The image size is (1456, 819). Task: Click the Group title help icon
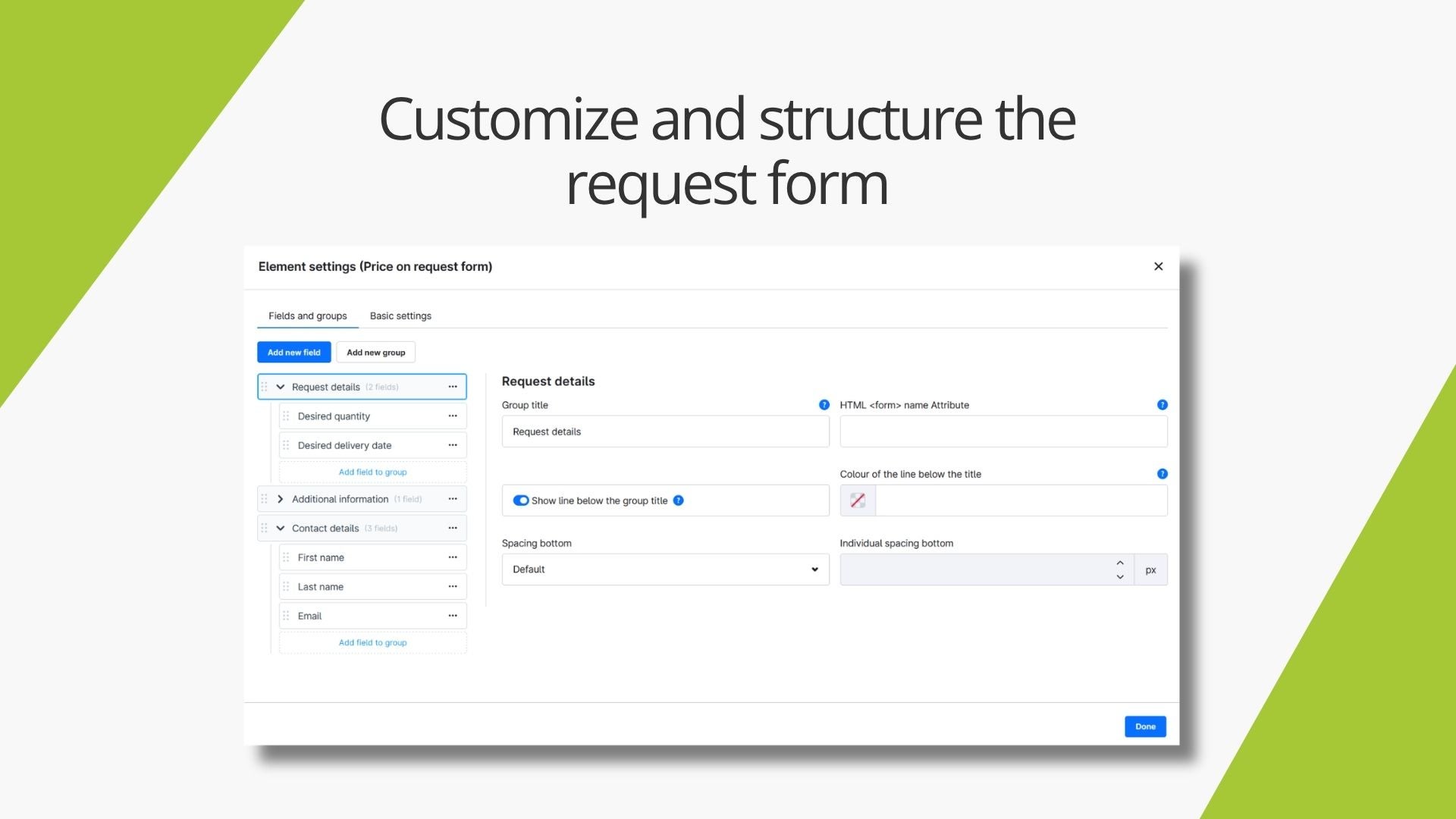click(x=824, y=405)
